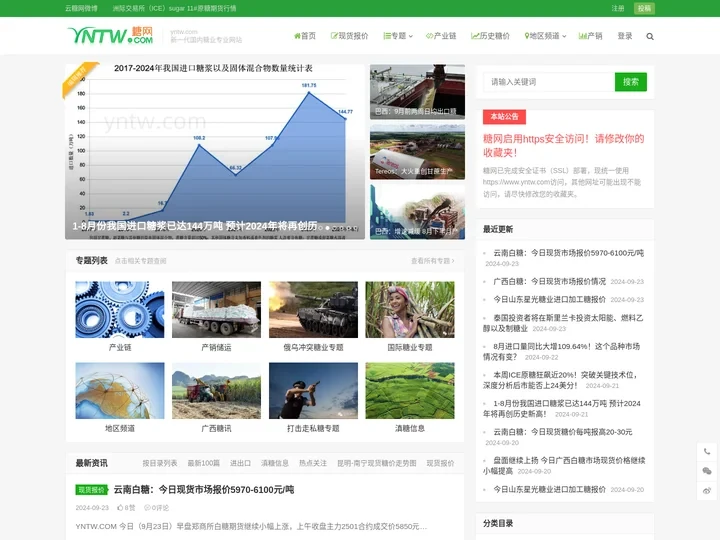Open 巴西: 9月前两周日均出口糖 thumbnail
Viewport: 720px width, 540px height.
(x=417, y=91)
